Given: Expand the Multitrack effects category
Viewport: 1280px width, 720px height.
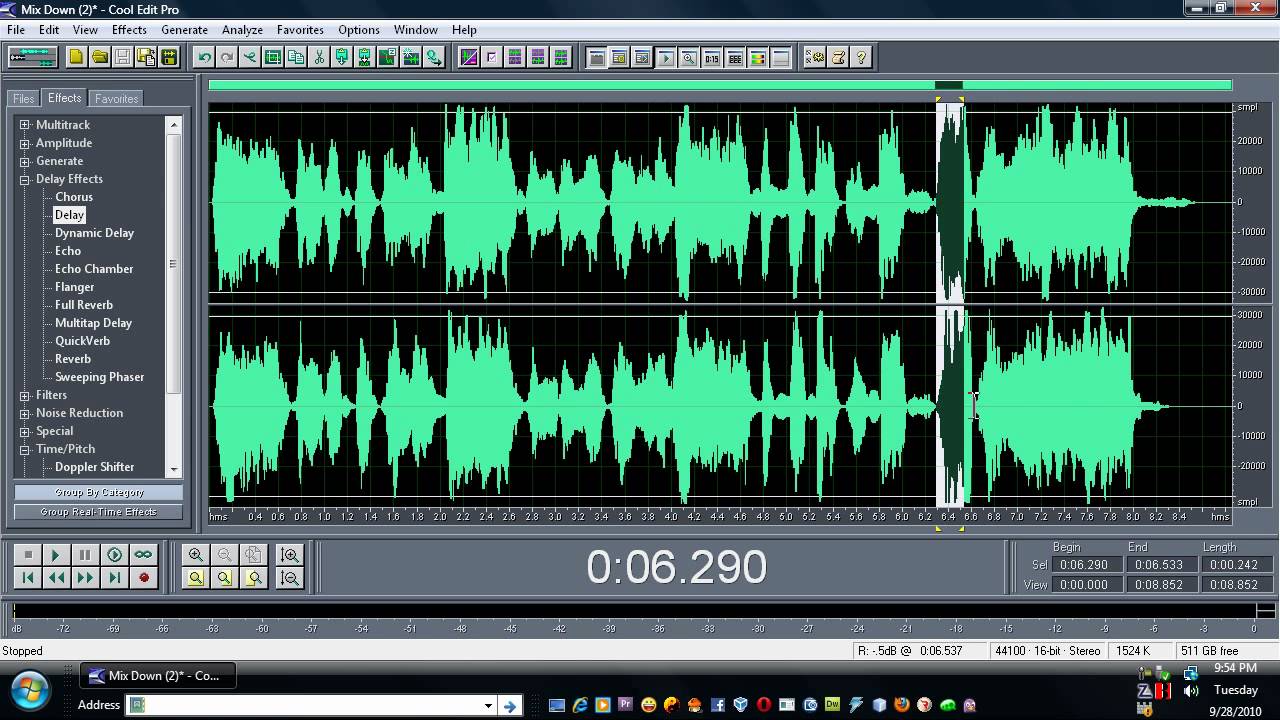Looking at the screenshot, I should click(x=25, y=125).
